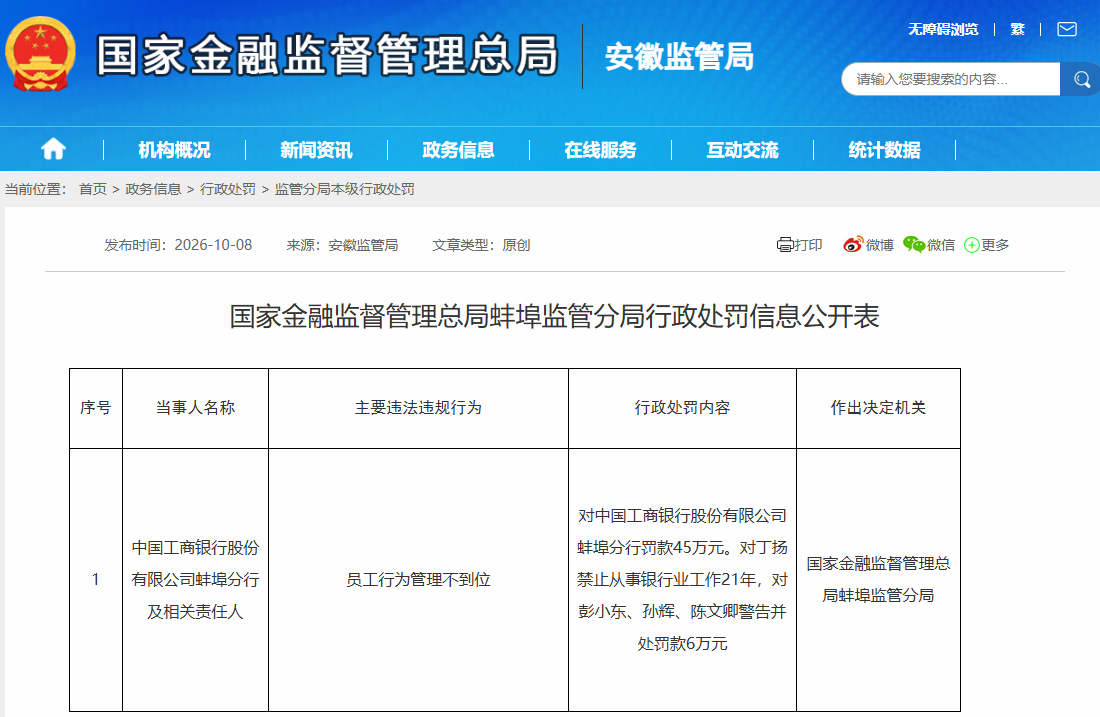Image resolution: width=1100 pixels, height=717 pixels.
Task: Open the envelope mail icon
Action: 1067,29
